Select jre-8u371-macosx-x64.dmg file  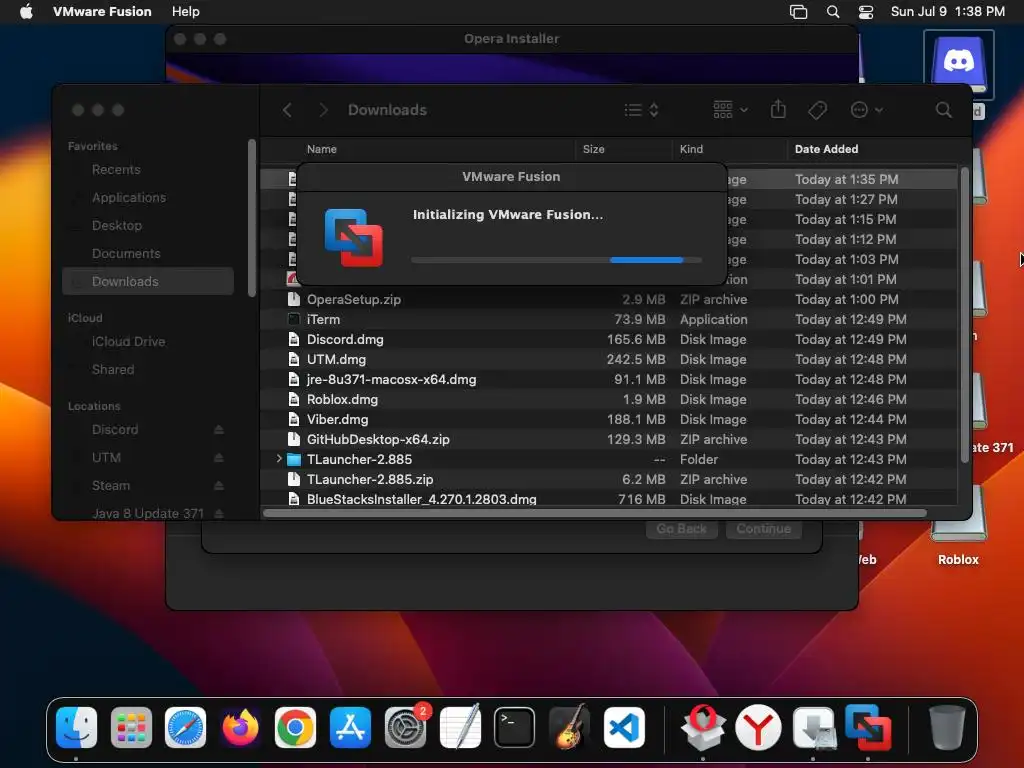(x=609, y=379)
